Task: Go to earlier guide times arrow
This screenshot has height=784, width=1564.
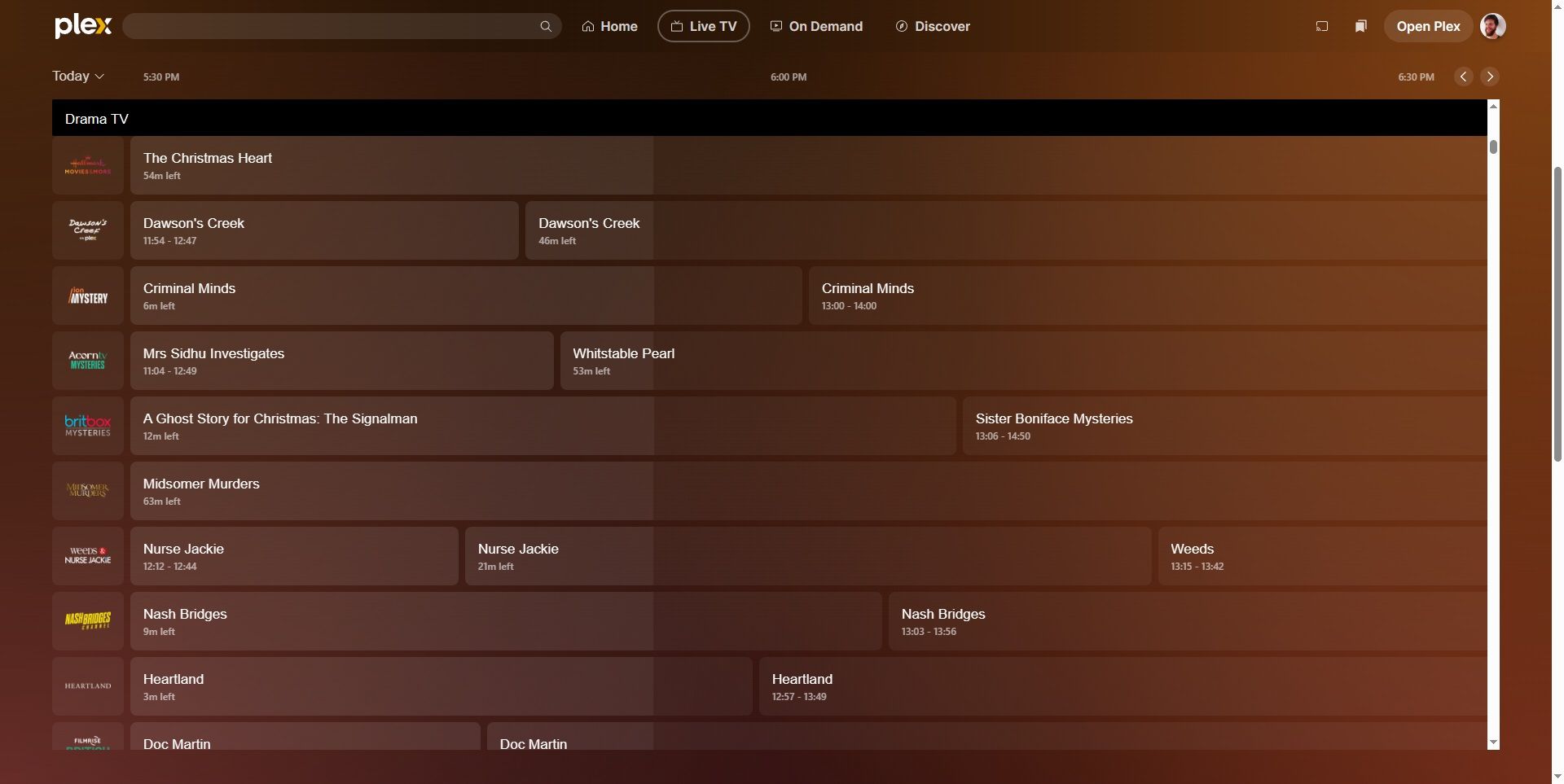Action: [x=1464, y=77]
